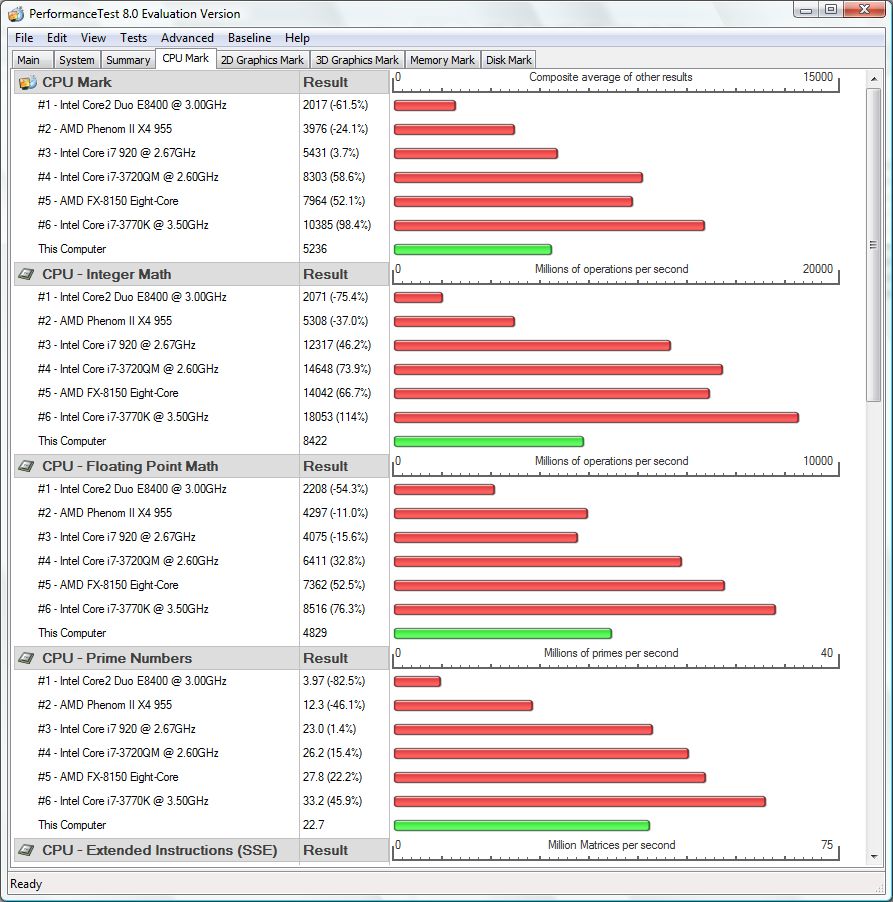Click the scroll down arrow of the scrollbar
This screenshot has height=902, width=893.
(x=873, y=856)
